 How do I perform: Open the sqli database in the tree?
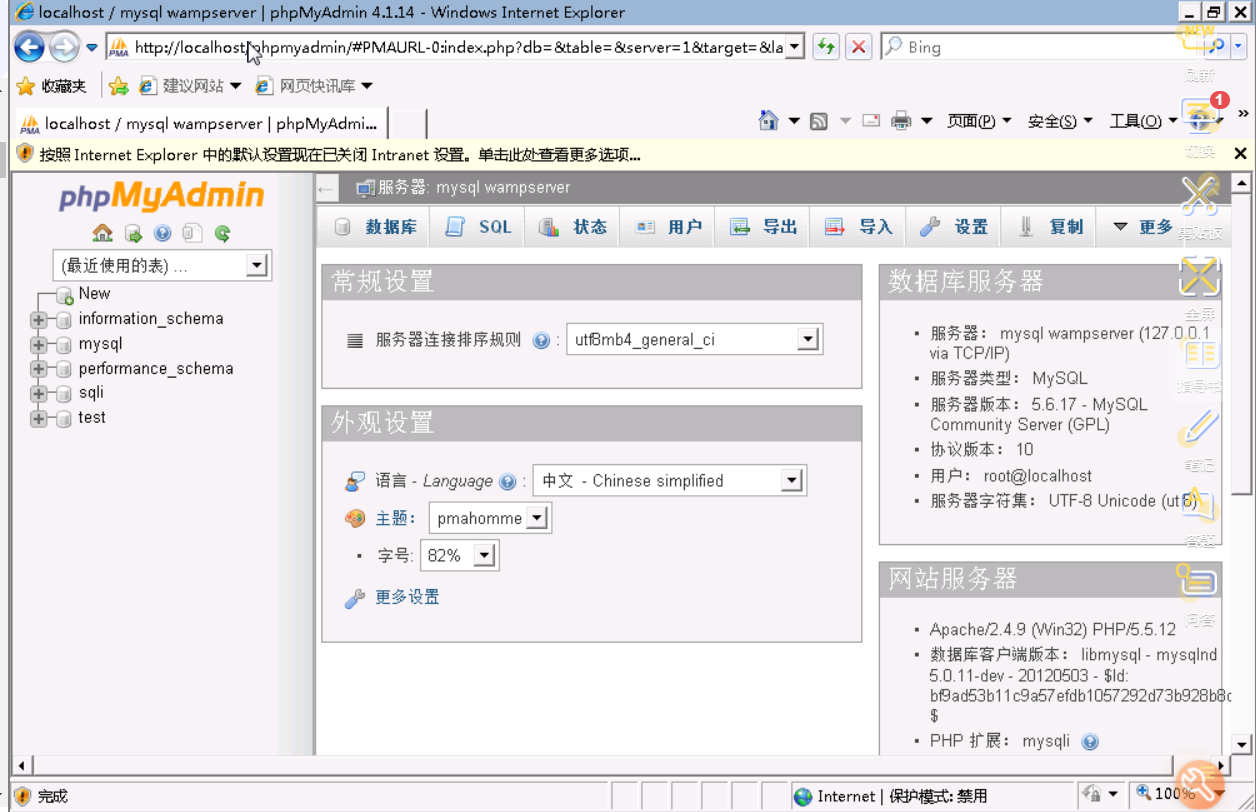click(91, 393)
